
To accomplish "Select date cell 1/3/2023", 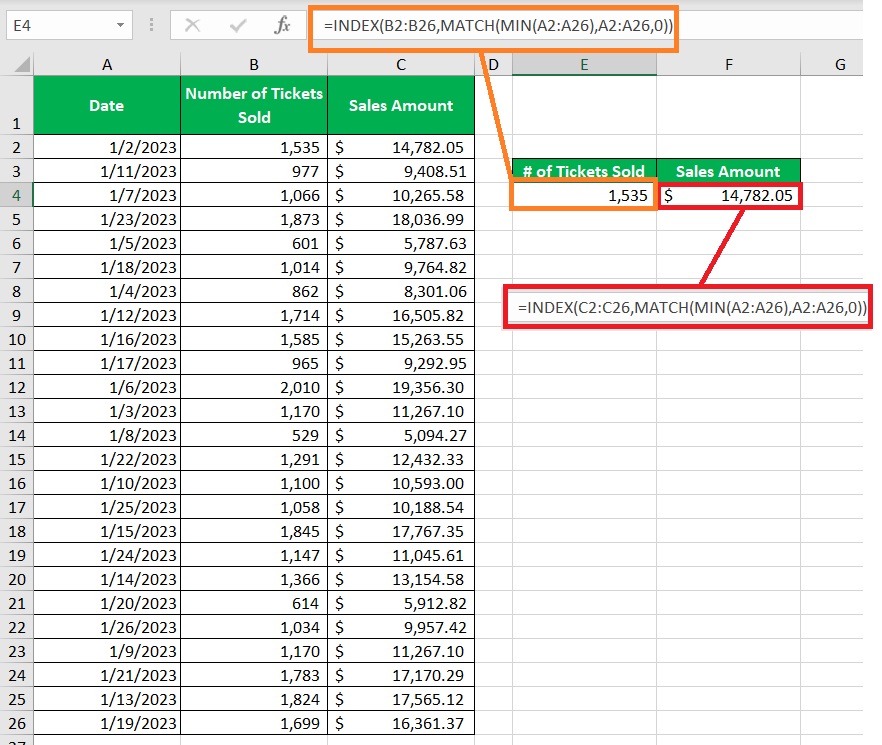I will point(107,411).
